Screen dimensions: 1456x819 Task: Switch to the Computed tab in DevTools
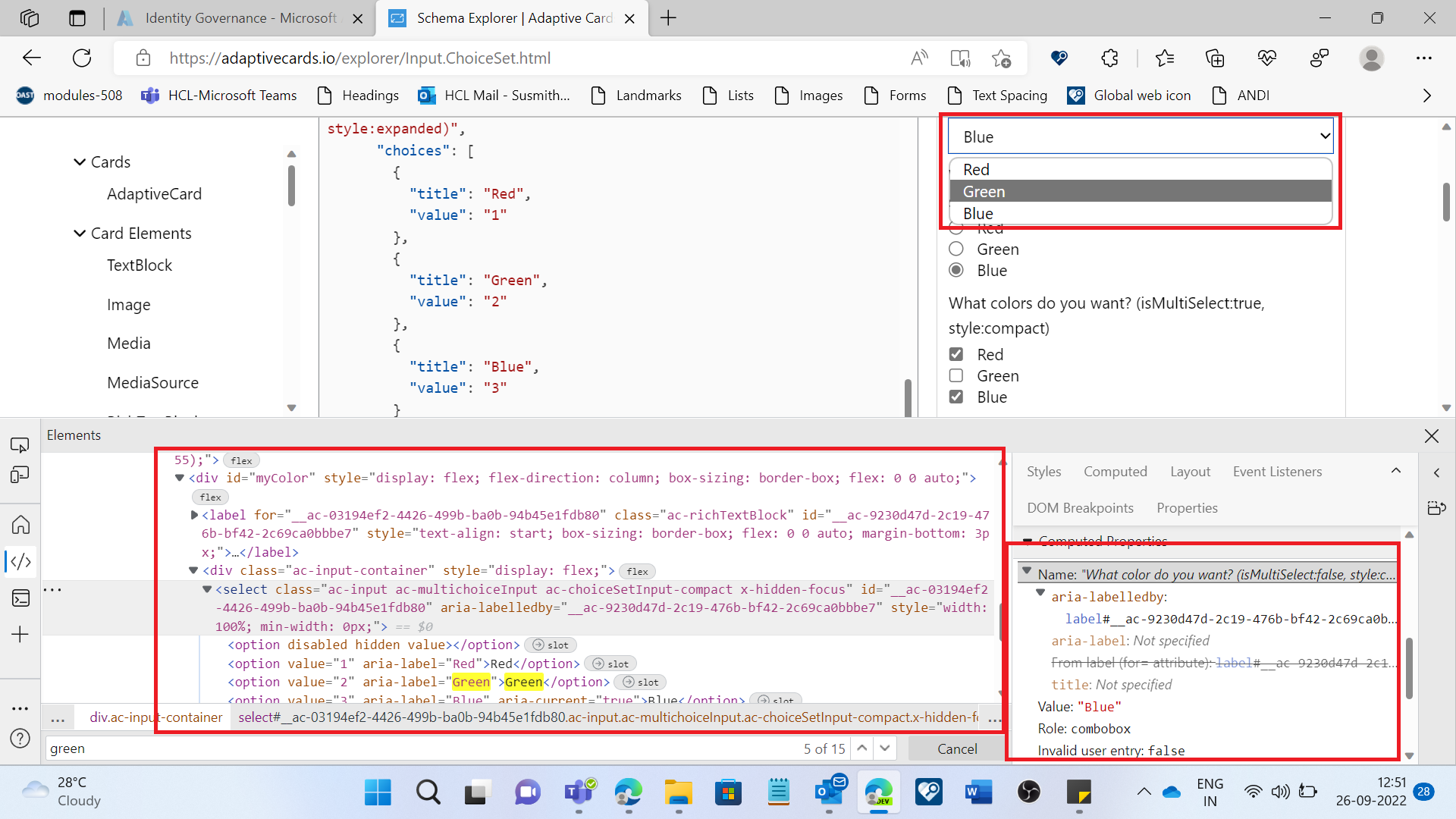click(x=1115, y=472)
